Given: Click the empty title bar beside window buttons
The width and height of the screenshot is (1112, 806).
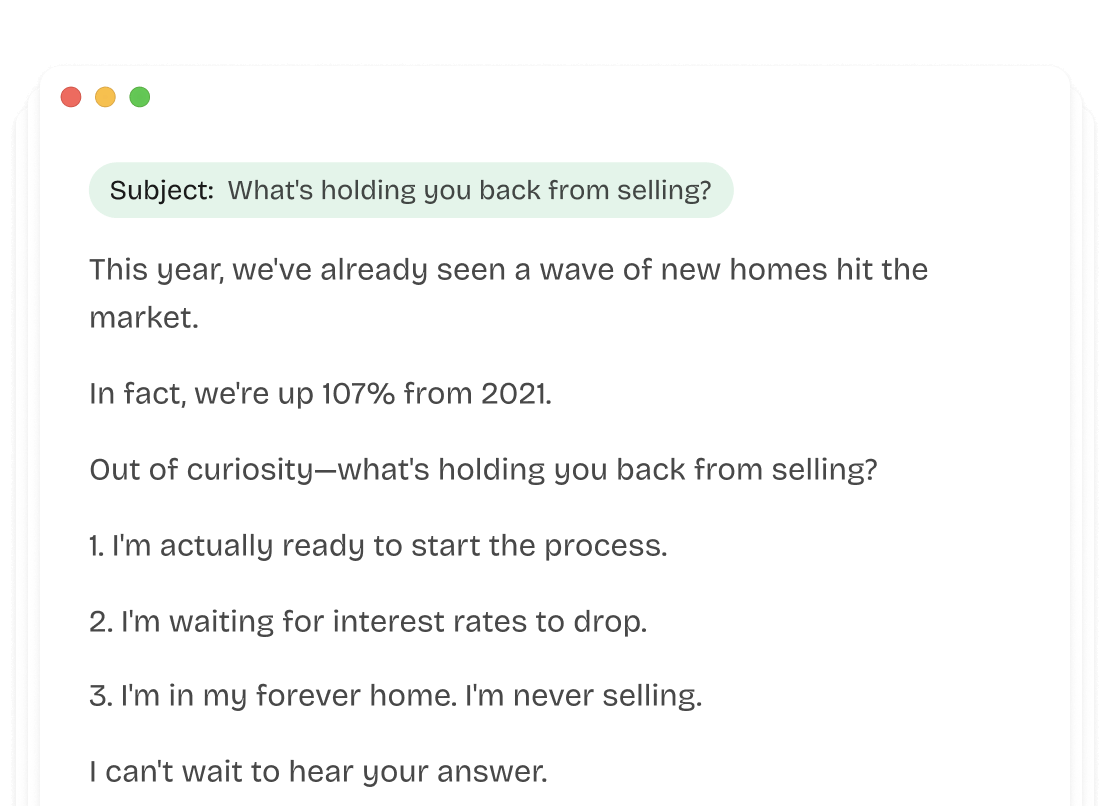Looking at the screenshot, I should pyautogui.click(x=600, y=97).
